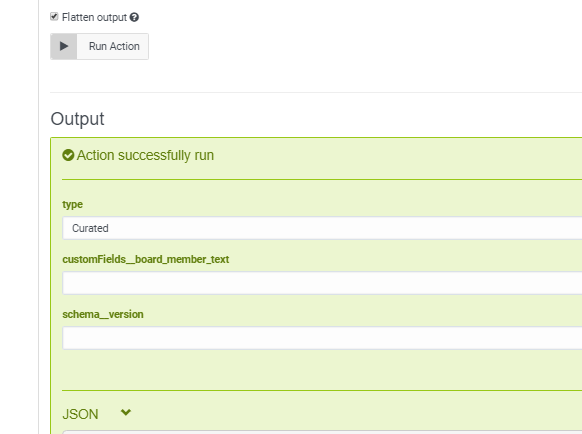Viewport: 582px width, 434px height.
Task: Expand the JSON section chevron
Action: tap(126, 412)
